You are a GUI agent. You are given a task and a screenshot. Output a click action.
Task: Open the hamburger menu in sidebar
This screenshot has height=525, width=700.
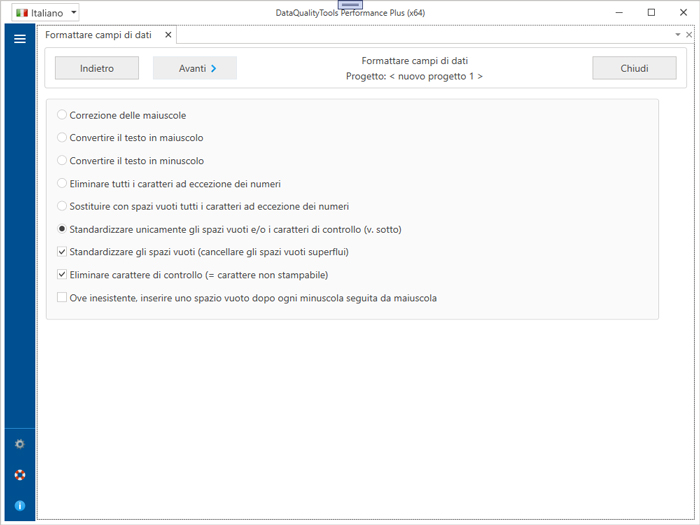pyautogui.click(x=20, y=39)
